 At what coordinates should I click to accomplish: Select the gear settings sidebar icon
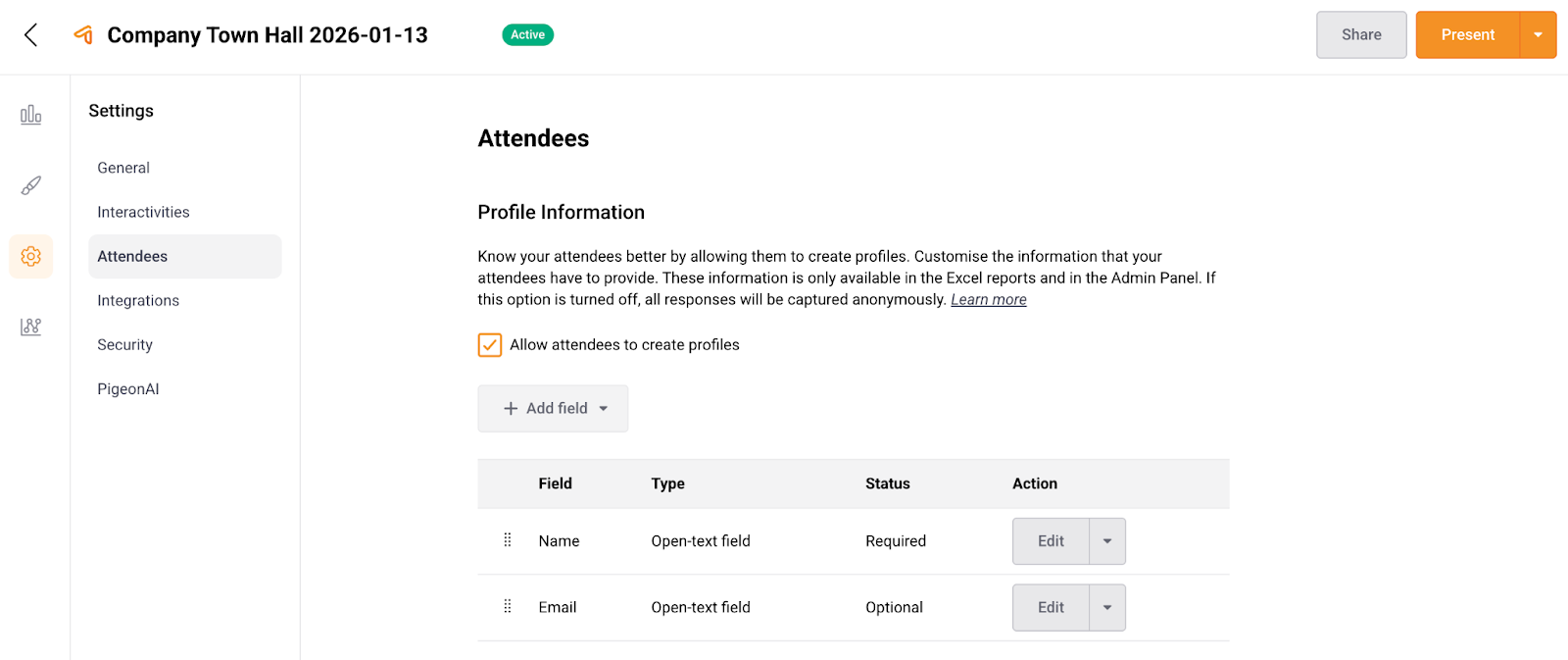click(31, 256)
